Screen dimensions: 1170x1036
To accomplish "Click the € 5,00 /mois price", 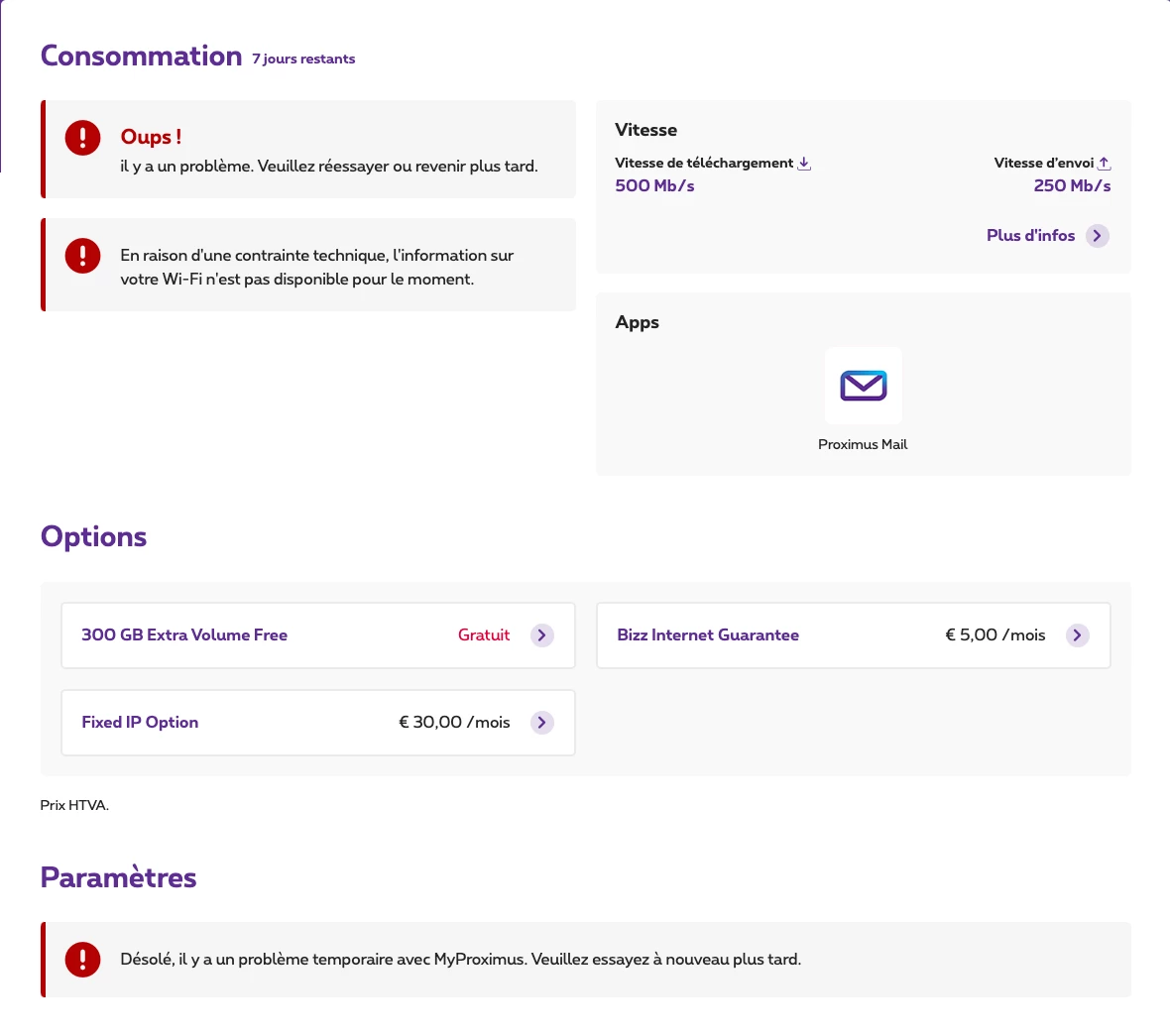I will (995, 635).
